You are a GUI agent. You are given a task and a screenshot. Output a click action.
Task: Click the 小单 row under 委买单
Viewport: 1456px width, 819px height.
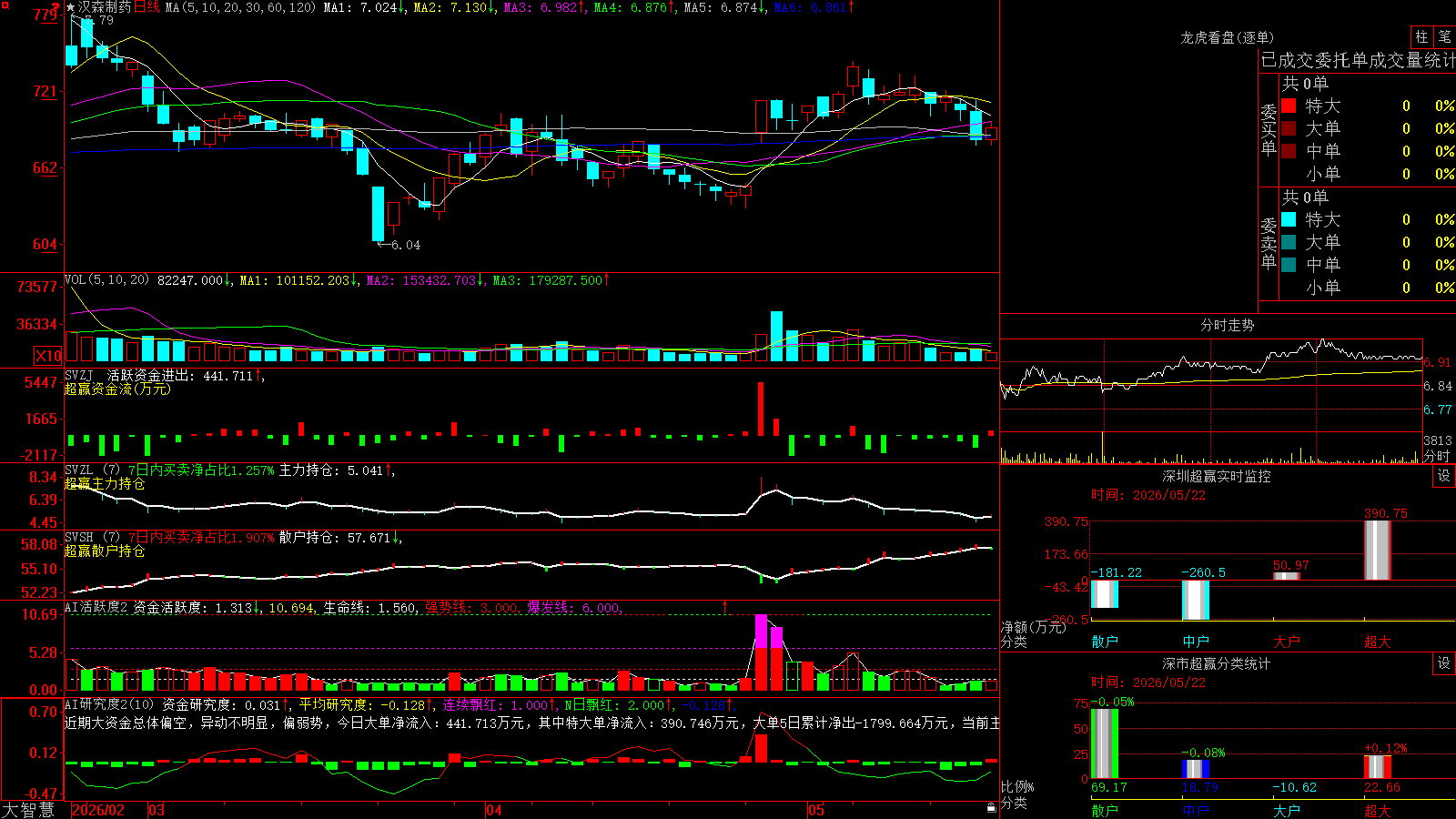(1368, 174)
